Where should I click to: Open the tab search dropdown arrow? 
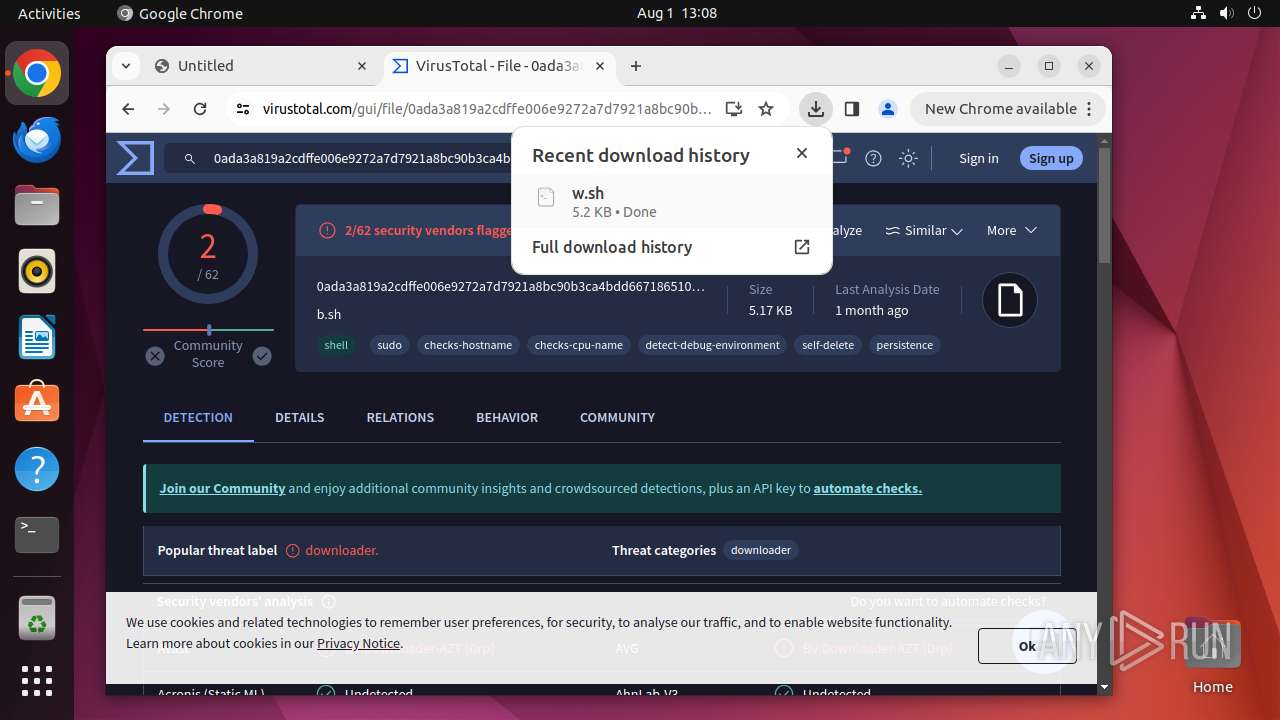pyautogui.click(x=125, y=66)
